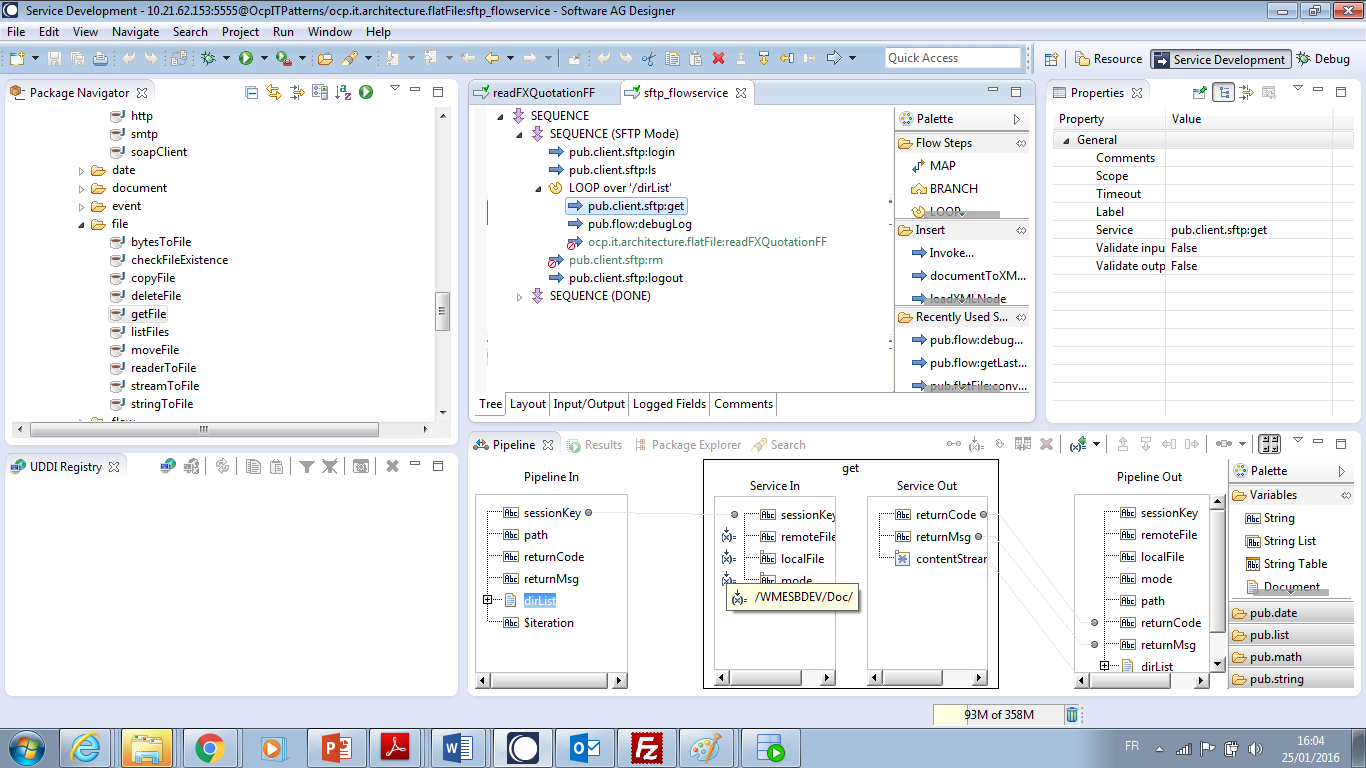Open the File menu
This screenshot has height=768, width=1366.
[x=16, y=31]
